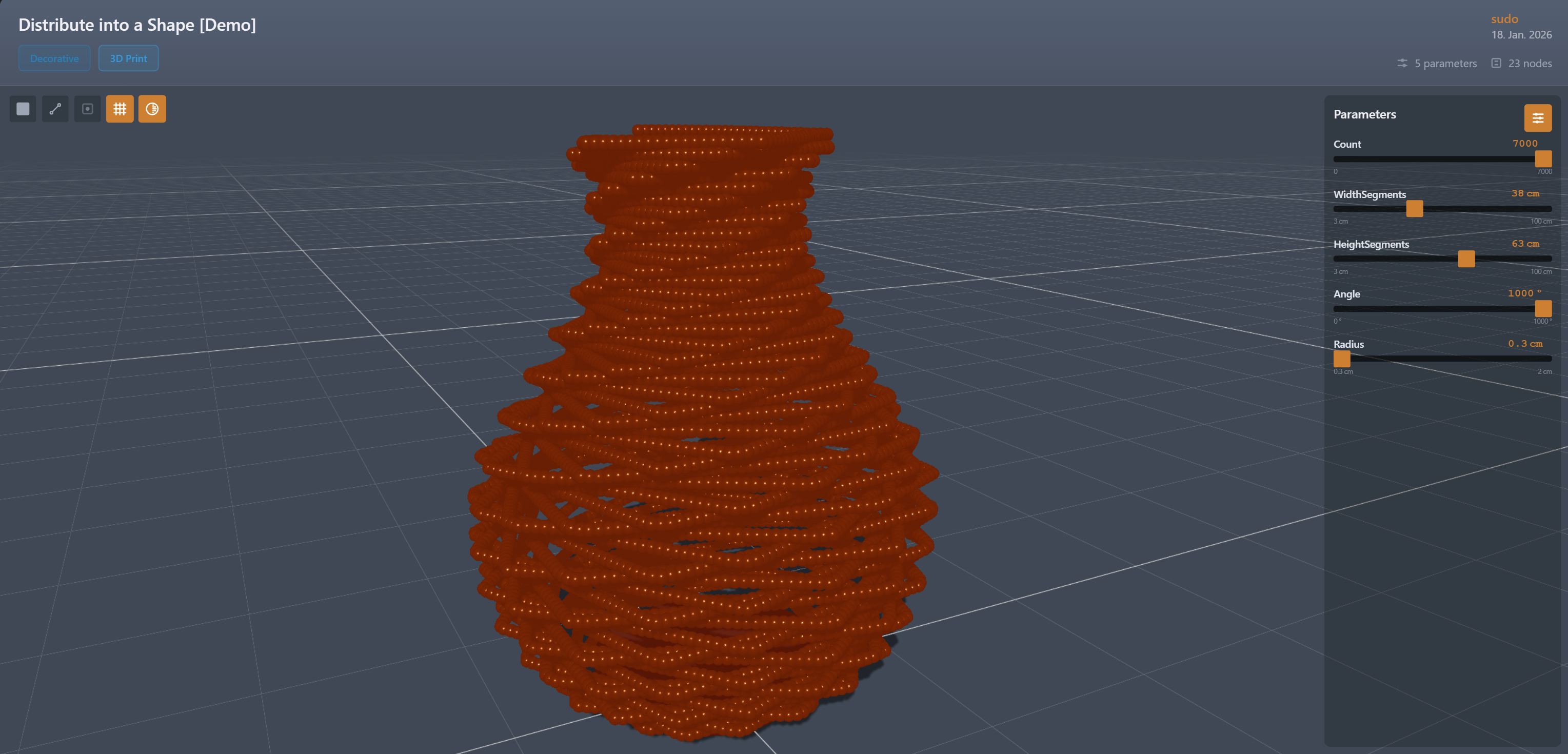Click the 'WidthSegments' parameter label
The height and width of the screenshot is (754, 1568).
click(x=1369, y=194)
